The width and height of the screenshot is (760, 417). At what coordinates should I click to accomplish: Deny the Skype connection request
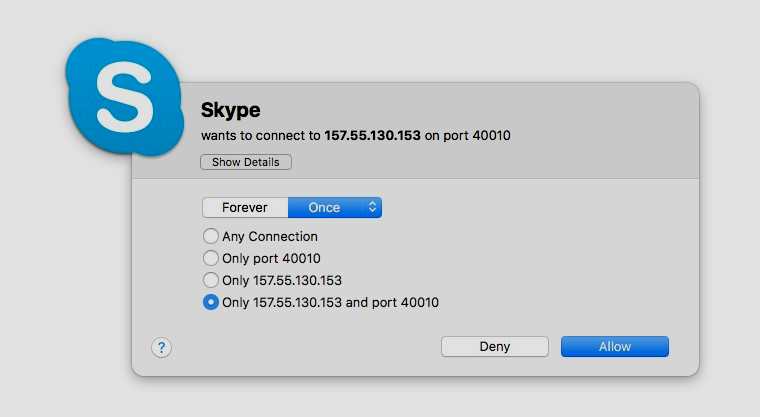(495, 347)
